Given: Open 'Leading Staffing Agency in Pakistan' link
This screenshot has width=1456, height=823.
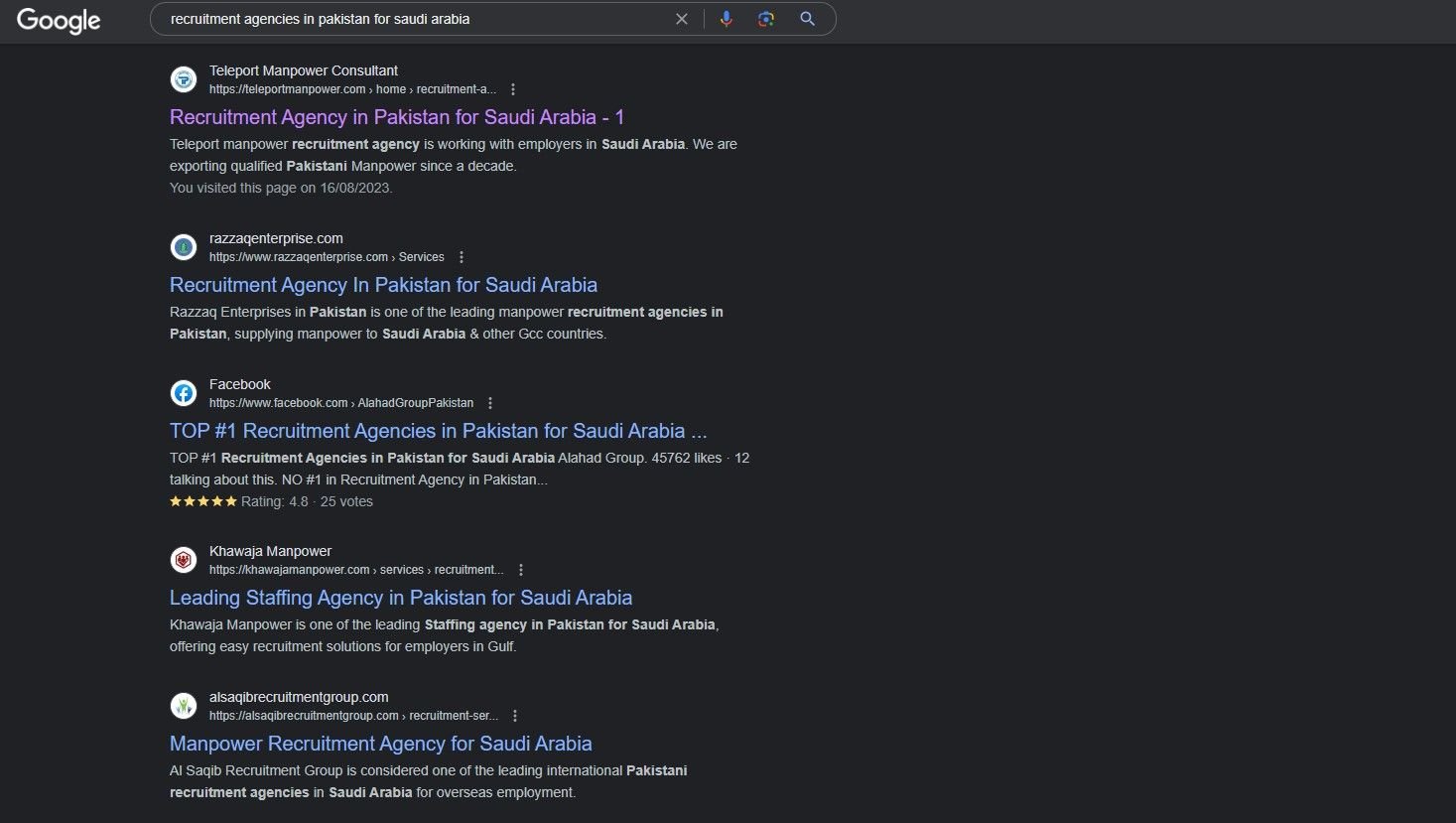Looking at the screenshot, I should pos(400,598).
